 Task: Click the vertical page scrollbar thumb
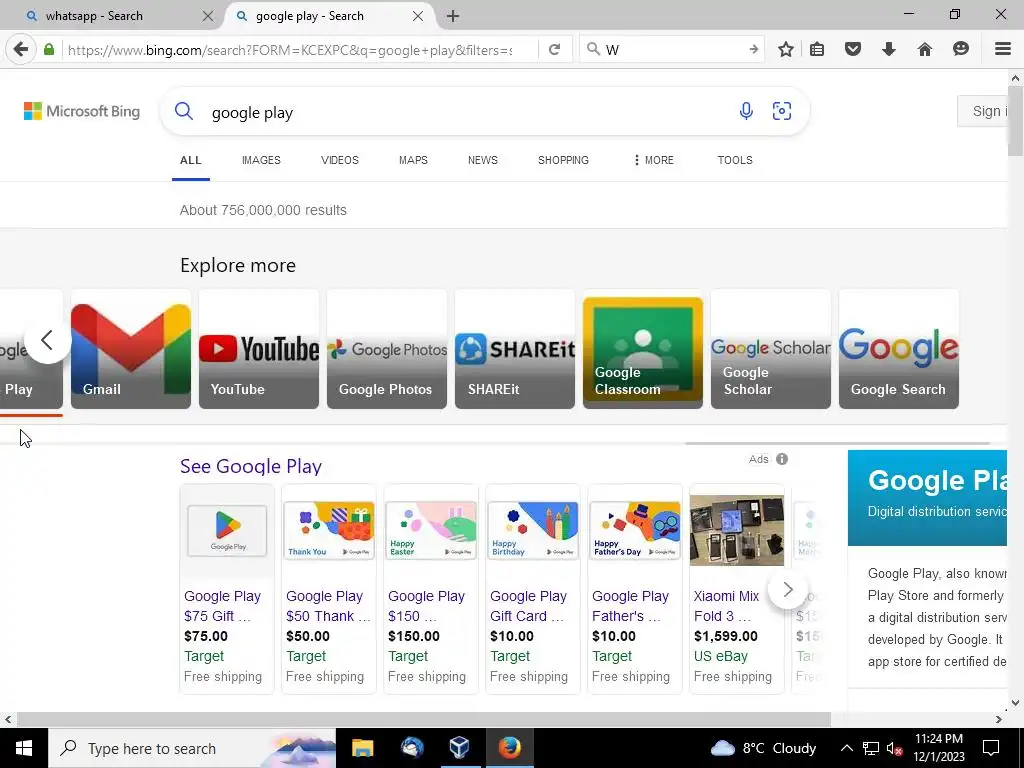(x=1016, y=121)
